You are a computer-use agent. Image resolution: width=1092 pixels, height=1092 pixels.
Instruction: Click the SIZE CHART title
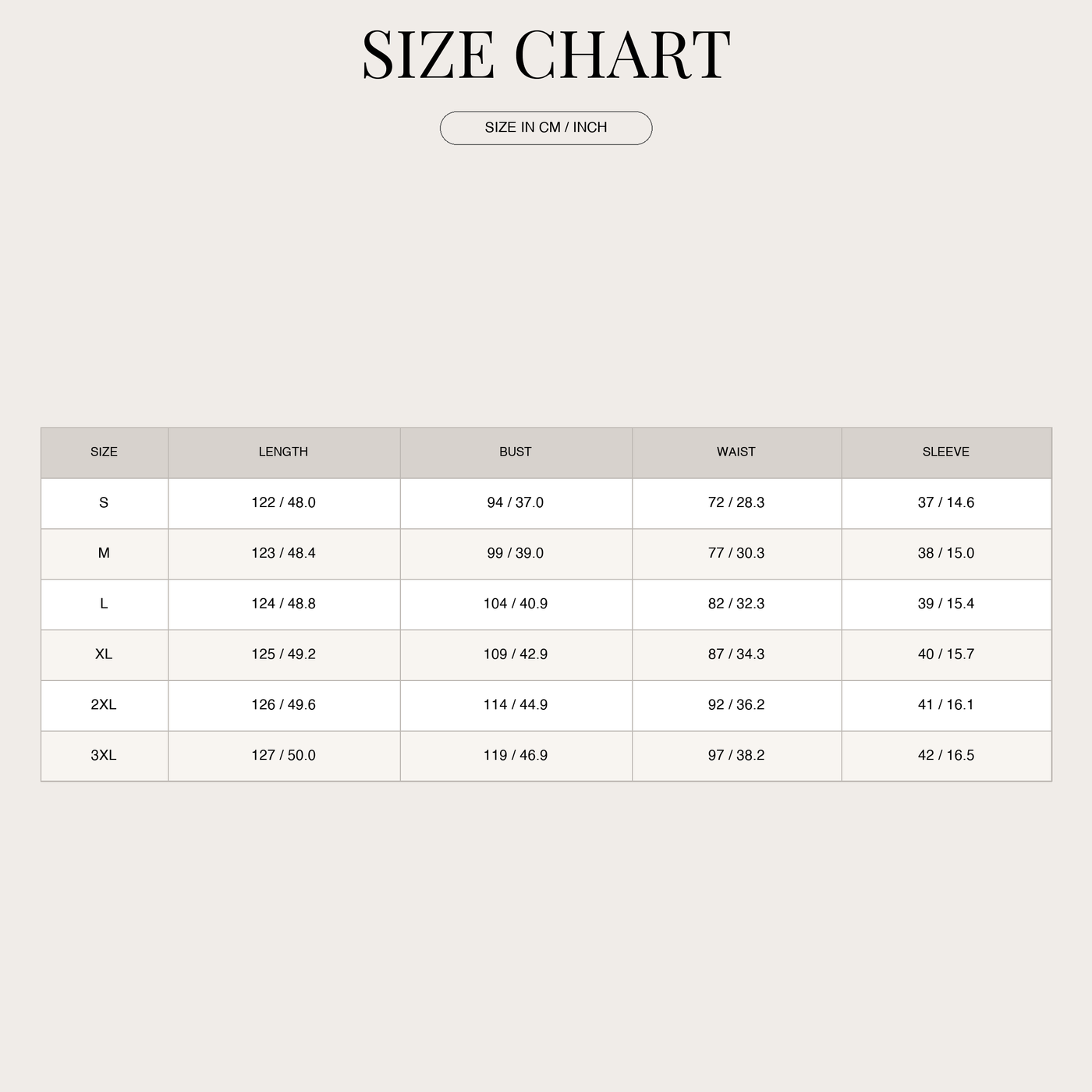[546, 55]
